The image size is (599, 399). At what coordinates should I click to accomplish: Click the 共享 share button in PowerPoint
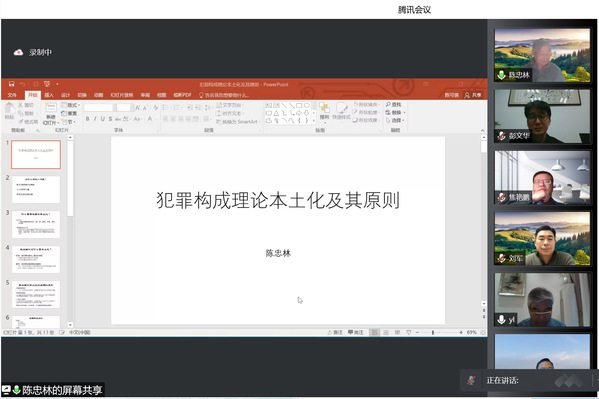coord(473,95)
